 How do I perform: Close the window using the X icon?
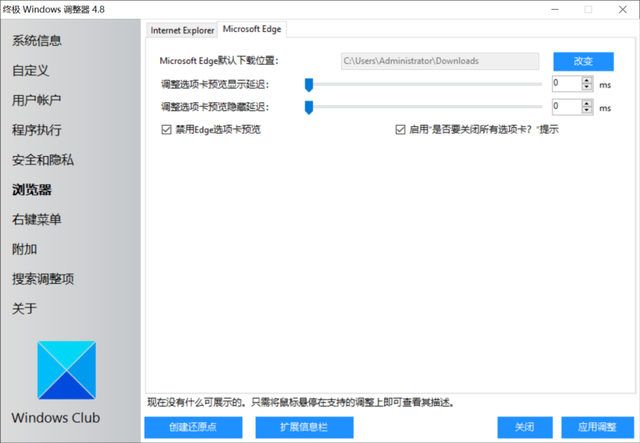tap(622, 9)
